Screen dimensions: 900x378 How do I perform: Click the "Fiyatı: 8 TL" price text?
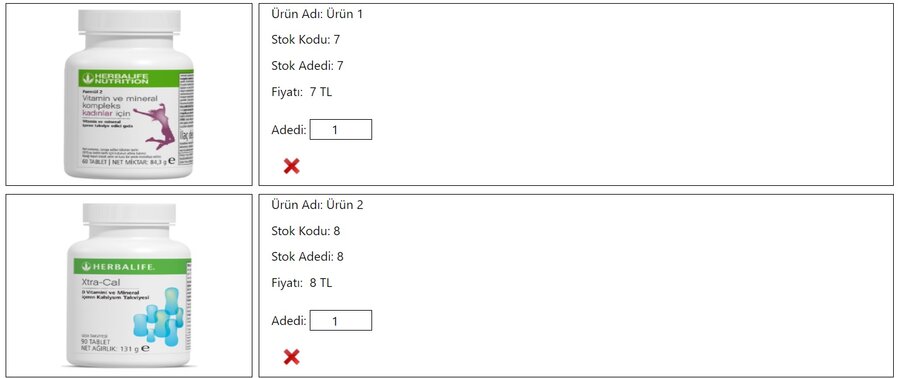click(x=302, y=283)
